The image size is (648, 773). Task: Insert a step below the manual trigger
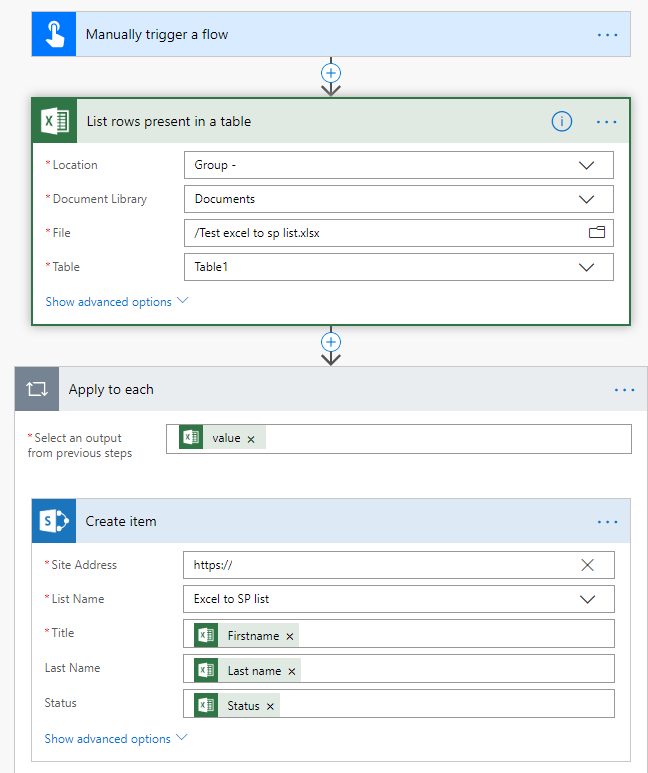(331, 73)
